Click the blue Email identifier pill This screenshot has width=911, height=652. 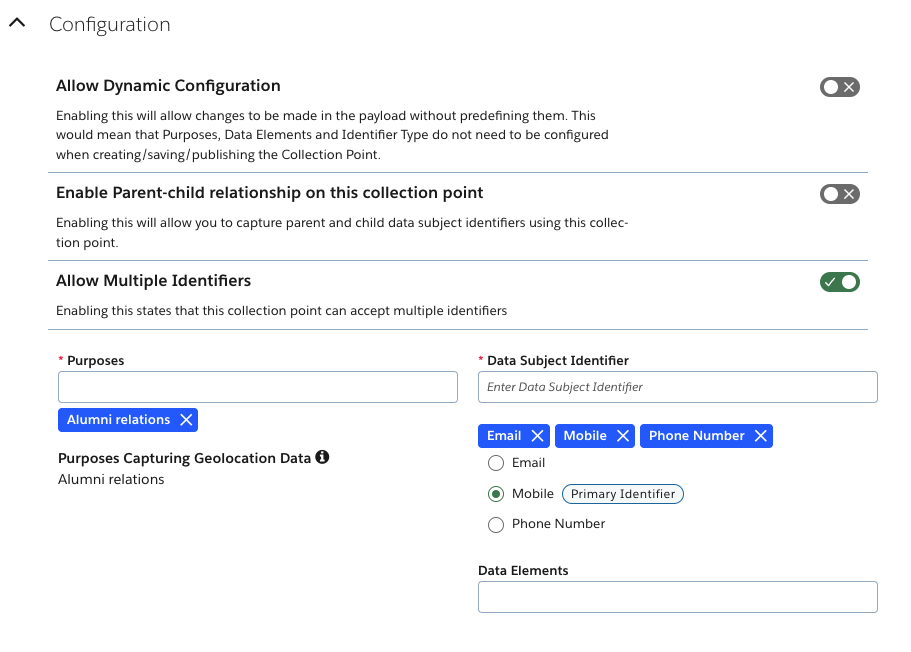point(505,435)
